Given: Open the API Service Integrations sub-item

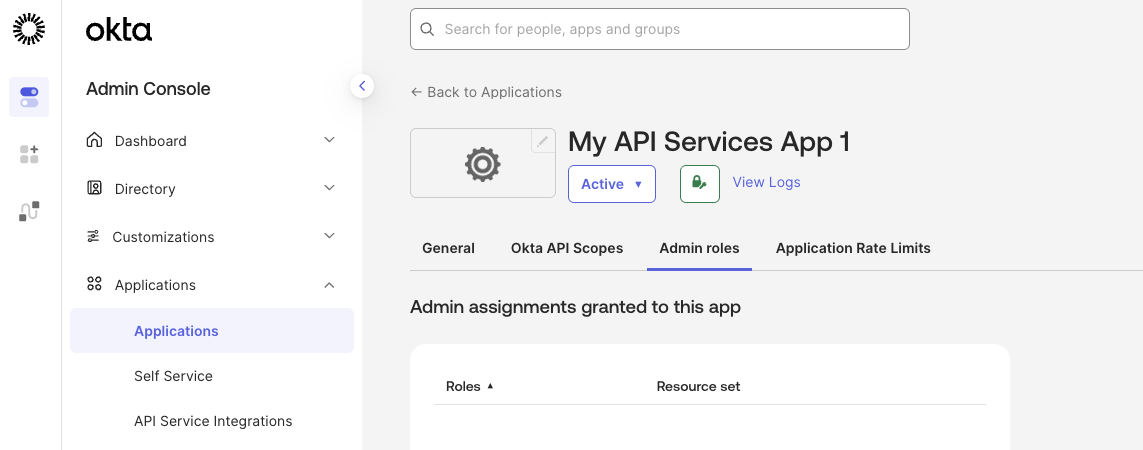Looking at the screenshot, I should [213, 422].
